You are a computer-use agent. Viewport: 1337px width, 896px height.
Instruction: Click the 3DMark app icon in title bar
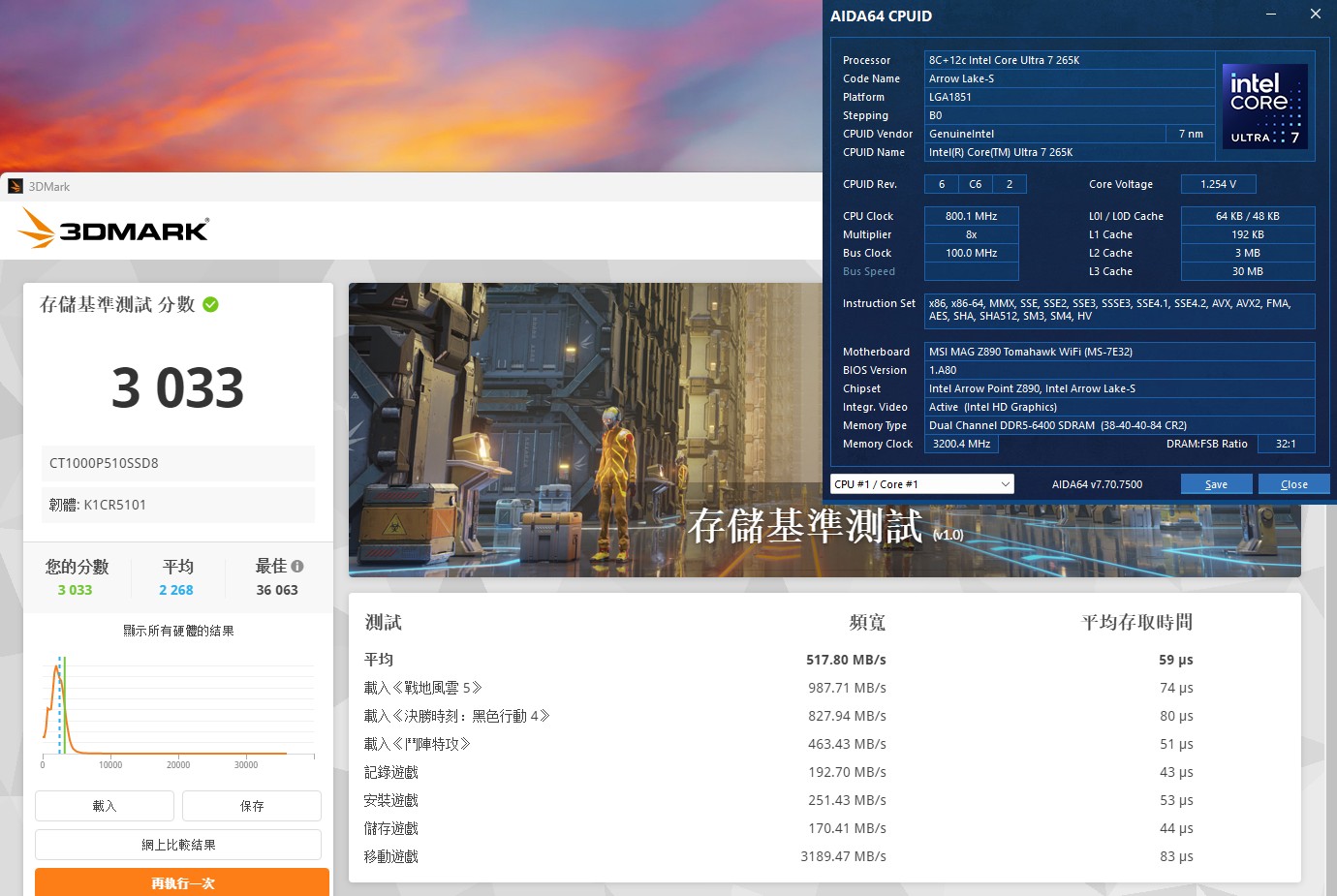[x=15, y=186]
